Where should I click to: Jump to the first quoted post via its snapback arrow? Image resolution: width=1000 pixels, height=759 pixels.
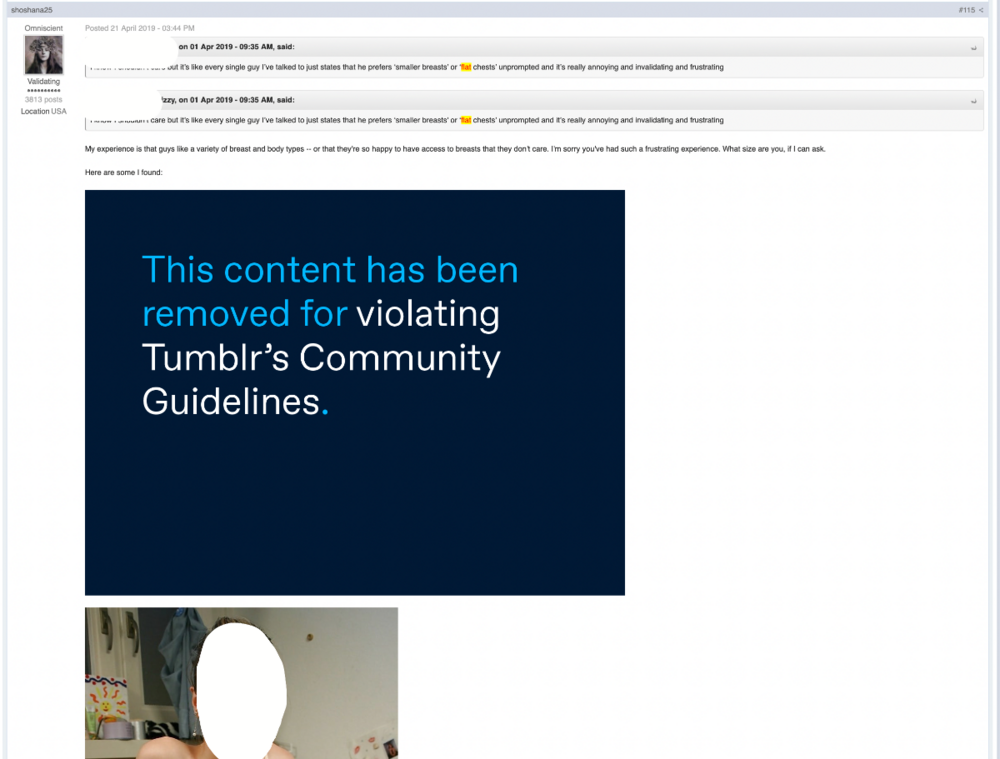pyautogui.click(x=973, y=48)
